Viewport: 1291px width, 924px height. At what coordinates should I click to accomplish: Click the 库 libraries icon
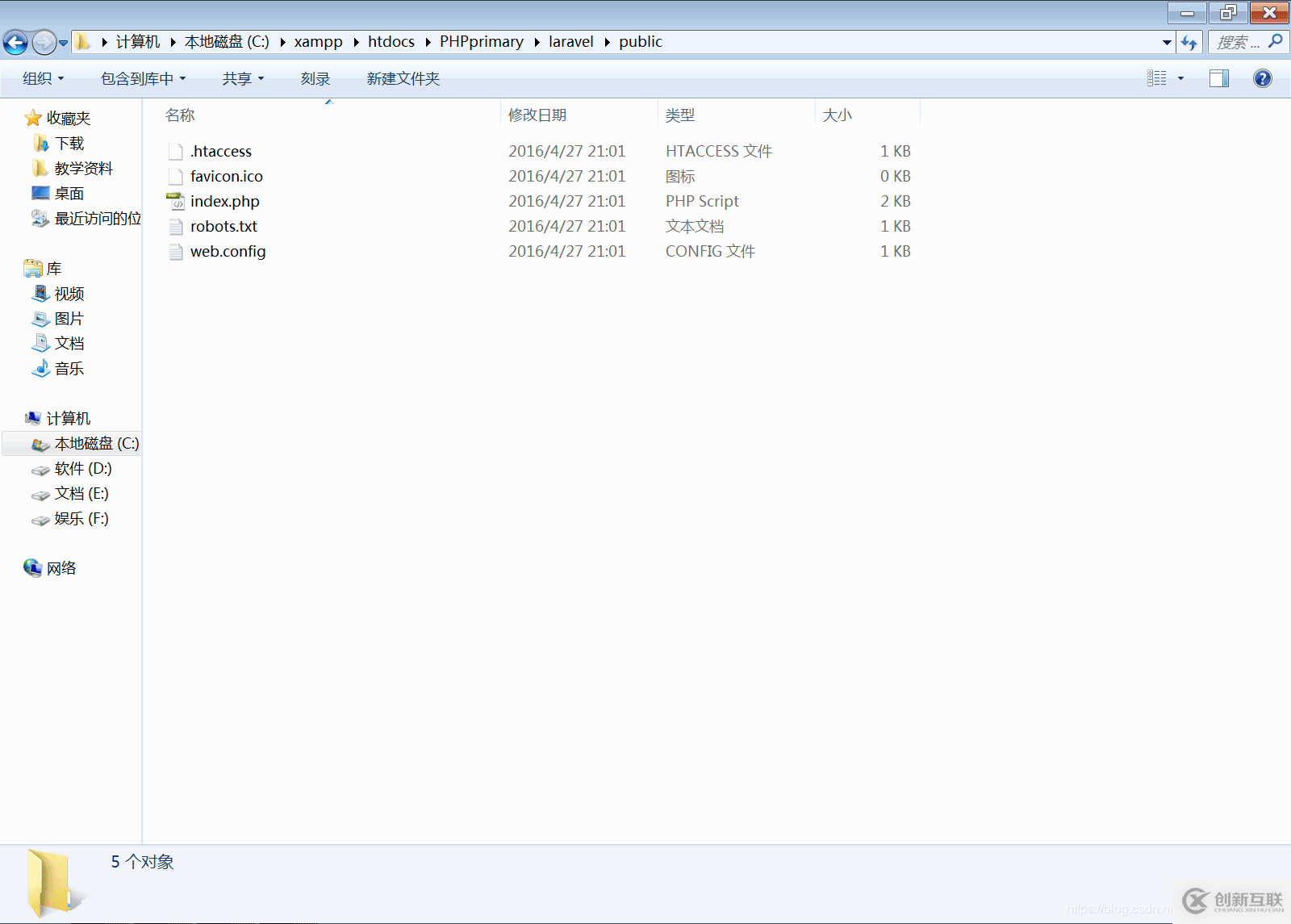tap(33, 268)
